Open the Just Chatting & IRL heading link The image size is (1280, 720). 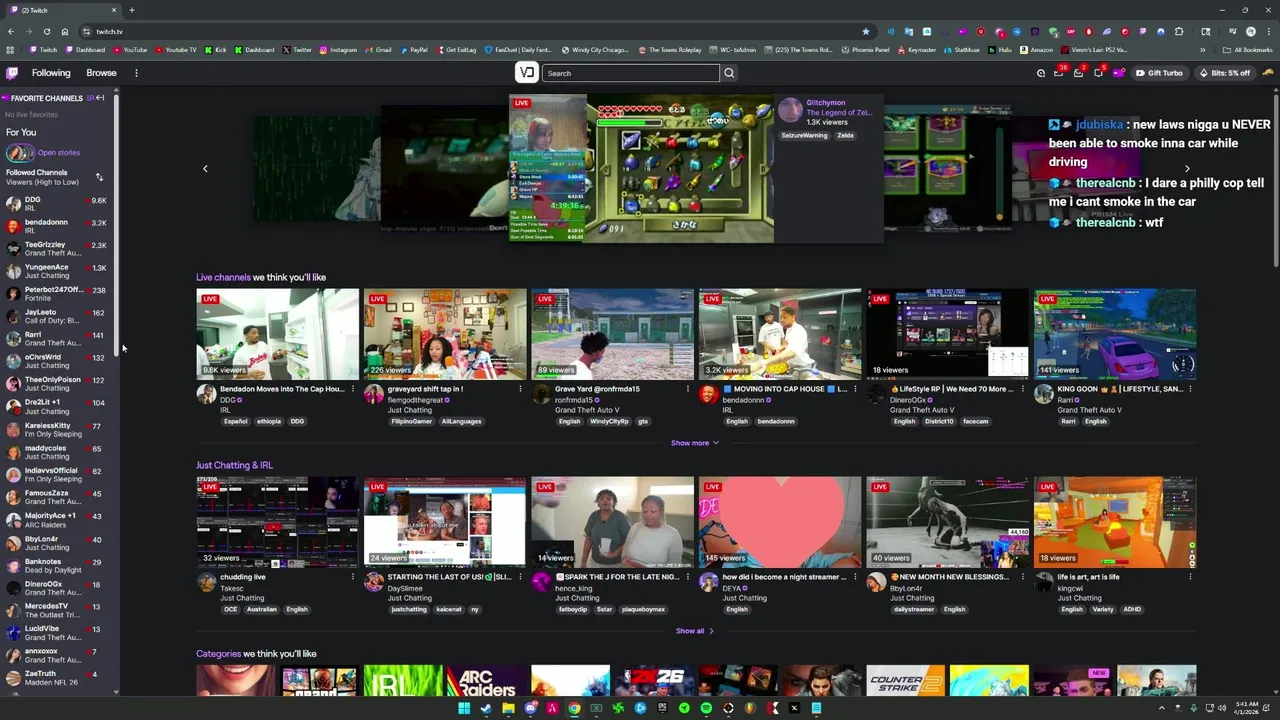point(234,465)
